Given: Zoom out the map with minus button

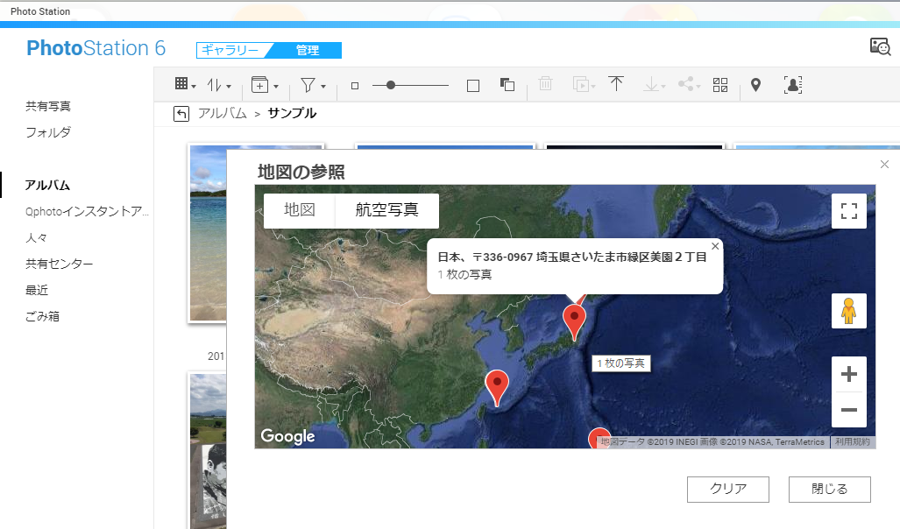Looking at the screenshot, I should click(x=849, y=409).
